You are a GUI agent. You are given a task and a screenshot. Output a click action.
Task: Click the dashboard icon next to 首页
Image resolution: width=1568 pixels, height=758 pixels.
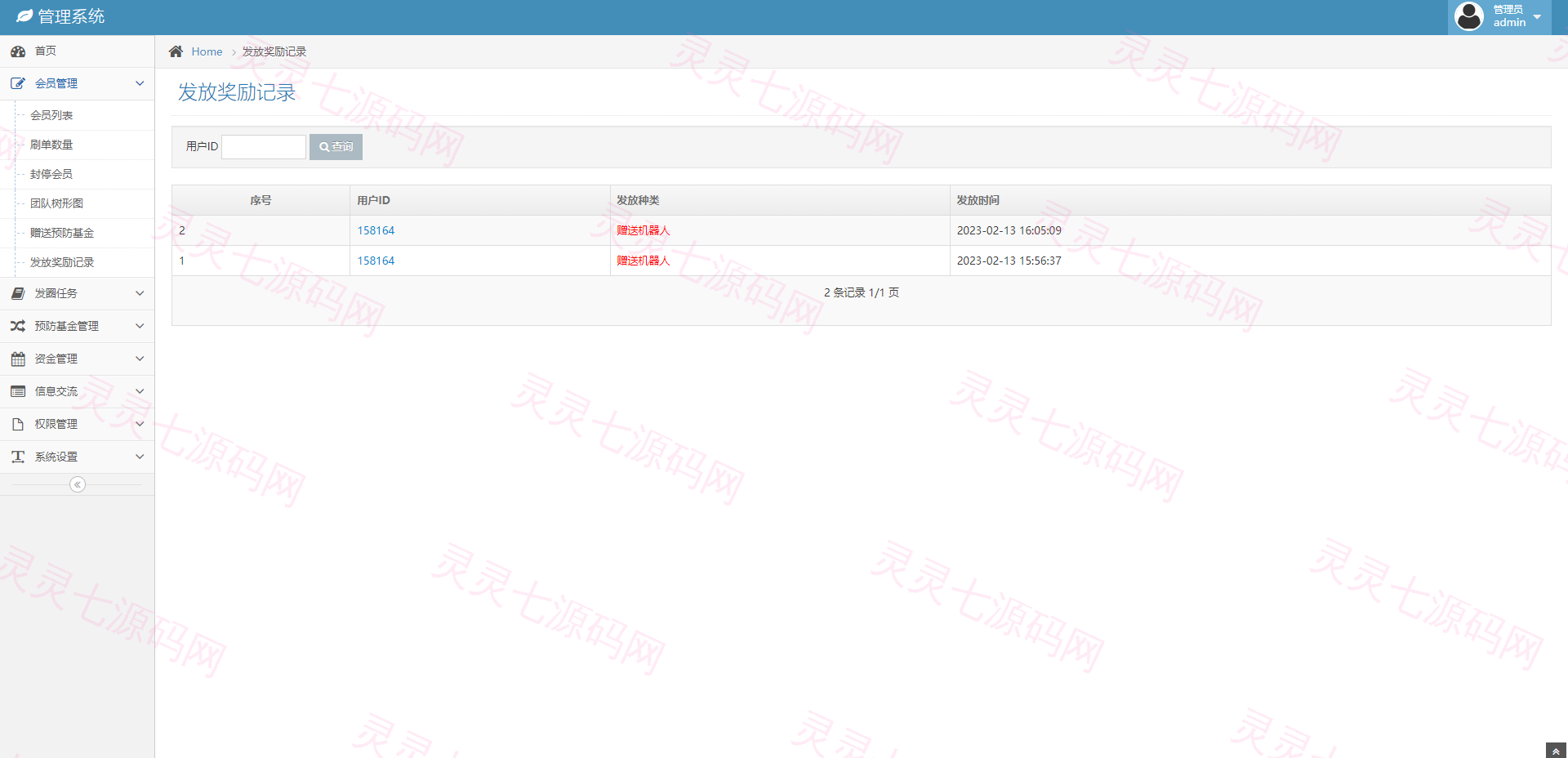(18, 51)
